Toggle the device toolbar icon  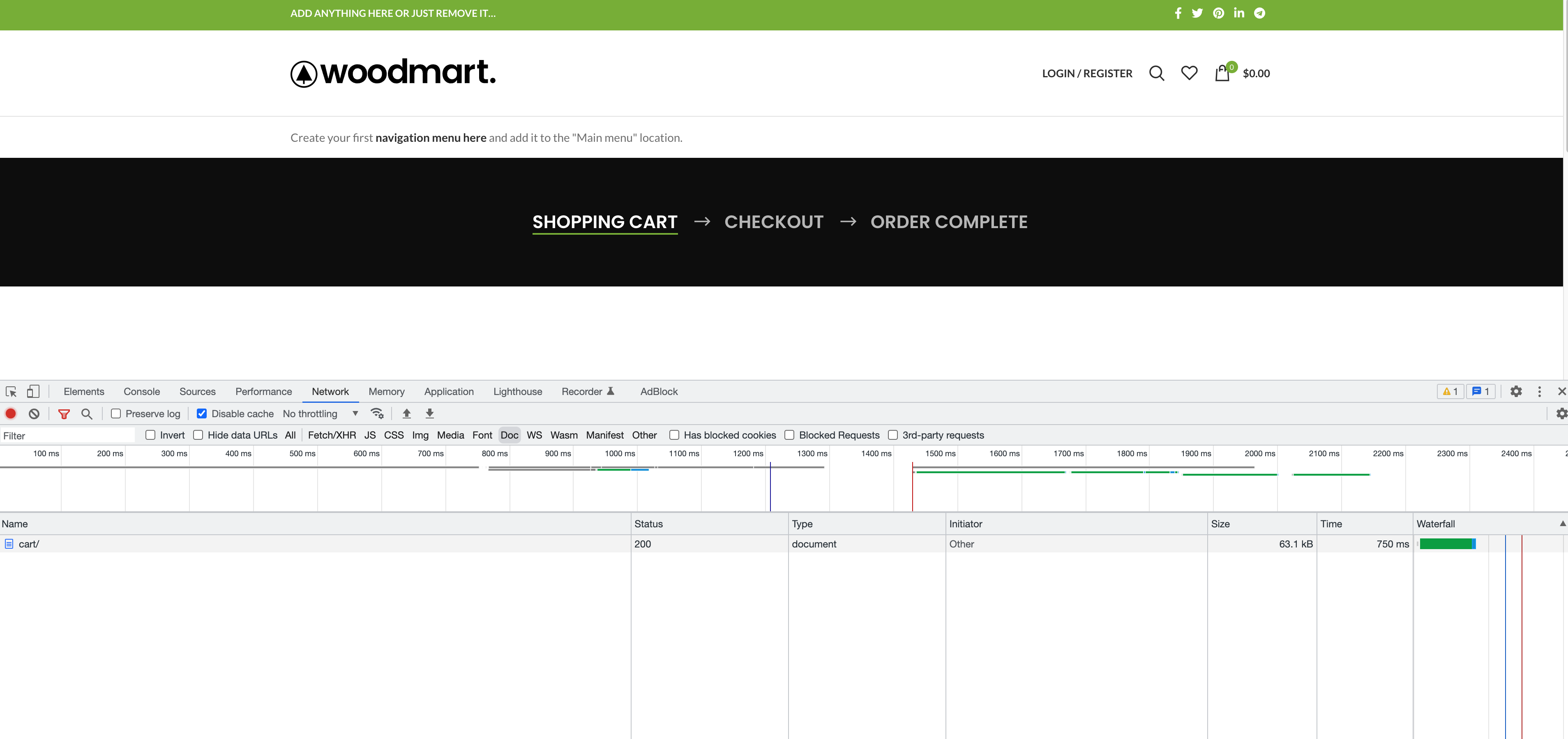point(33,391)
